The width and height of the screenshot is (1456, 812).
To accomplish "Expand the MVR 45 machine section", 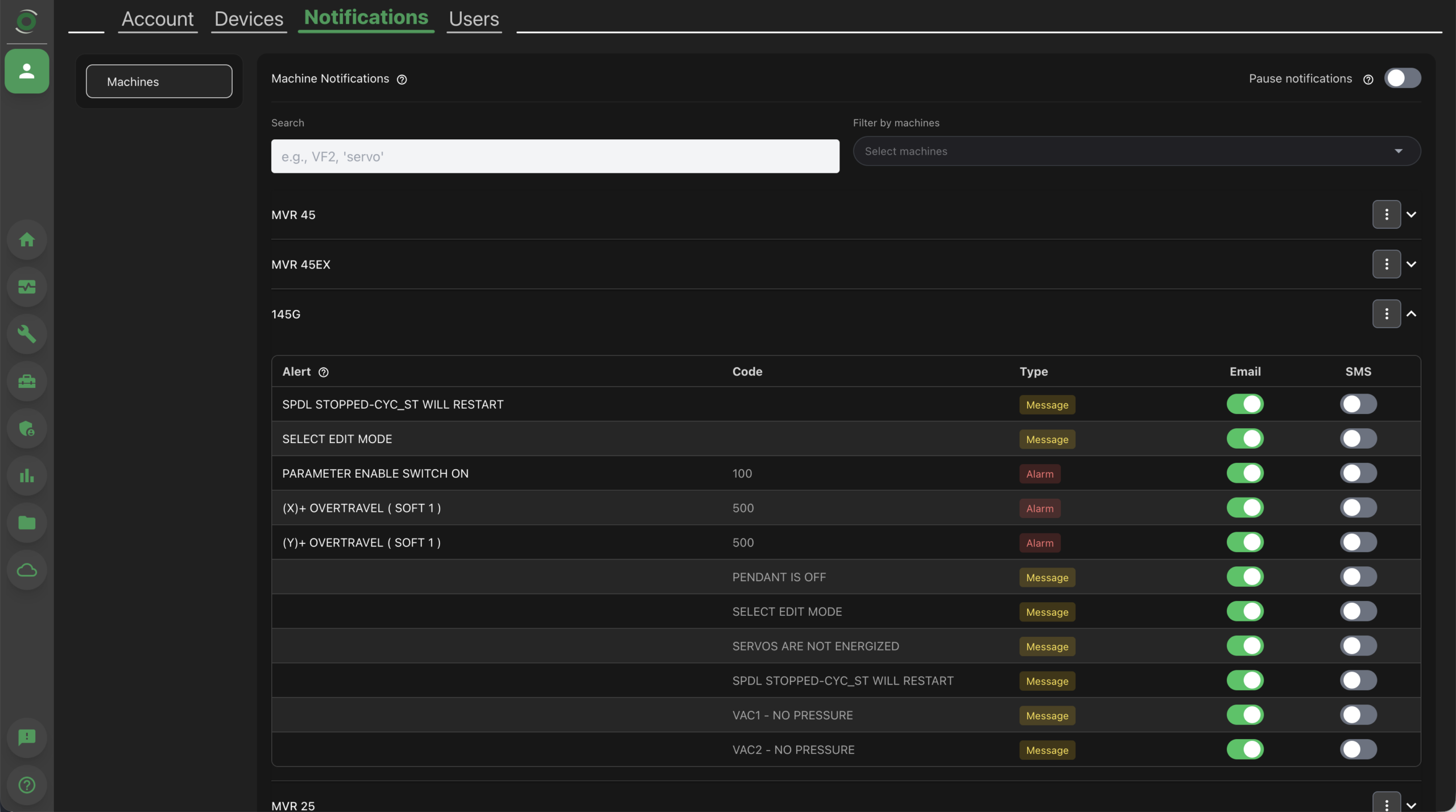I will [x=1411, y=214].
